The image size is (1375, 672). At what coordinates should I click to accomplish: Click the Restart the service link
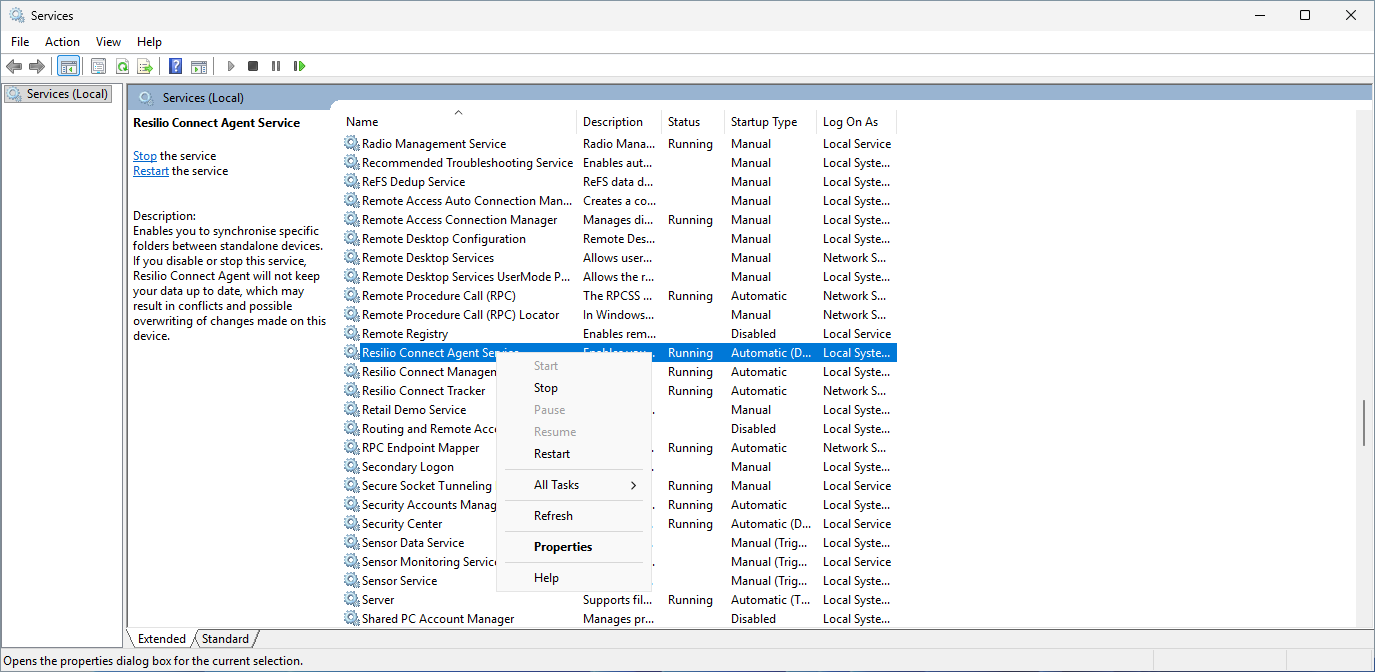151,171
